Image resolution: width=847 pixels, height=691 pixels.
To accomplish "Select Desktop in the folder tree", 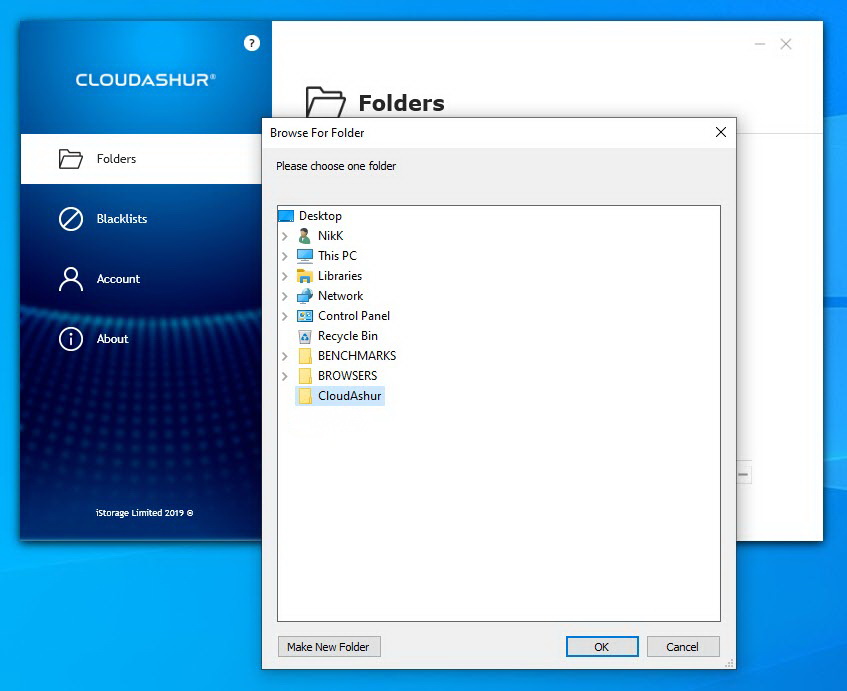I will [320, 216].
